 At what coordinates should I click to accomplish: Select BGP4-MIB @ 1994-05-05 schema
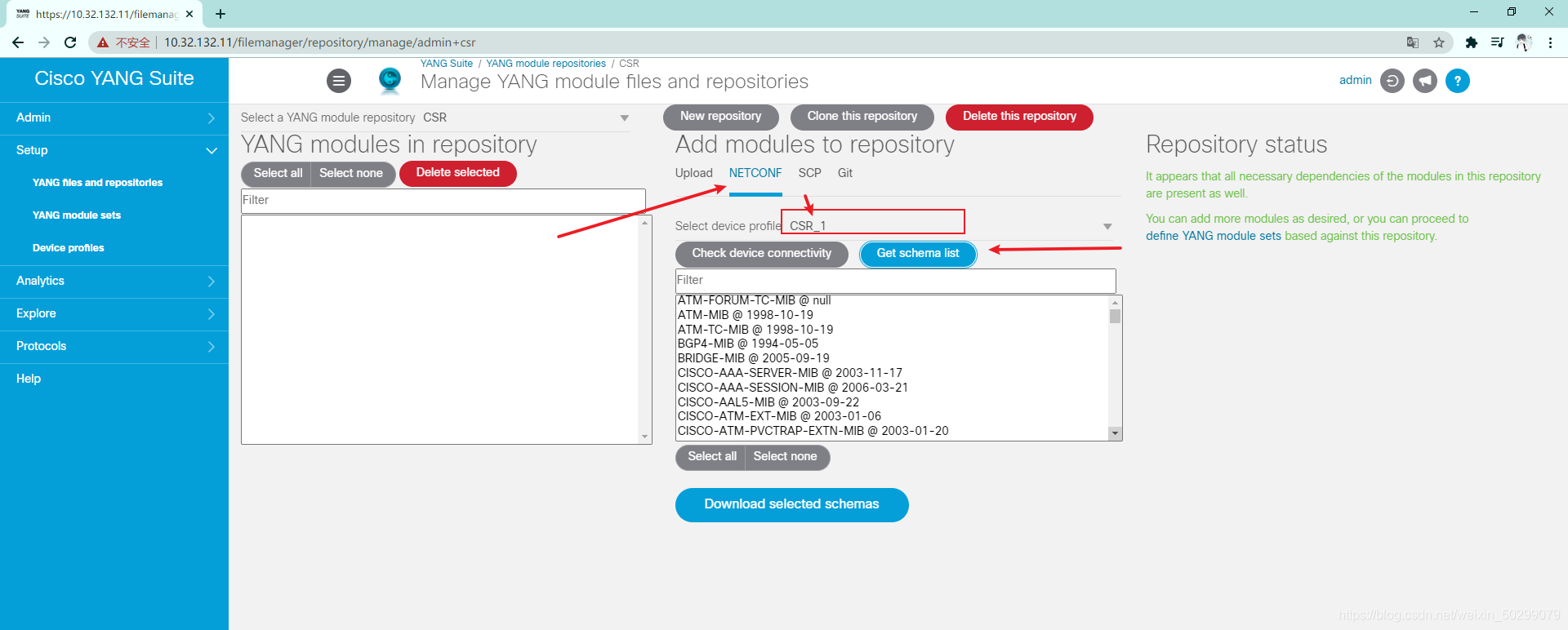point(748,344)
